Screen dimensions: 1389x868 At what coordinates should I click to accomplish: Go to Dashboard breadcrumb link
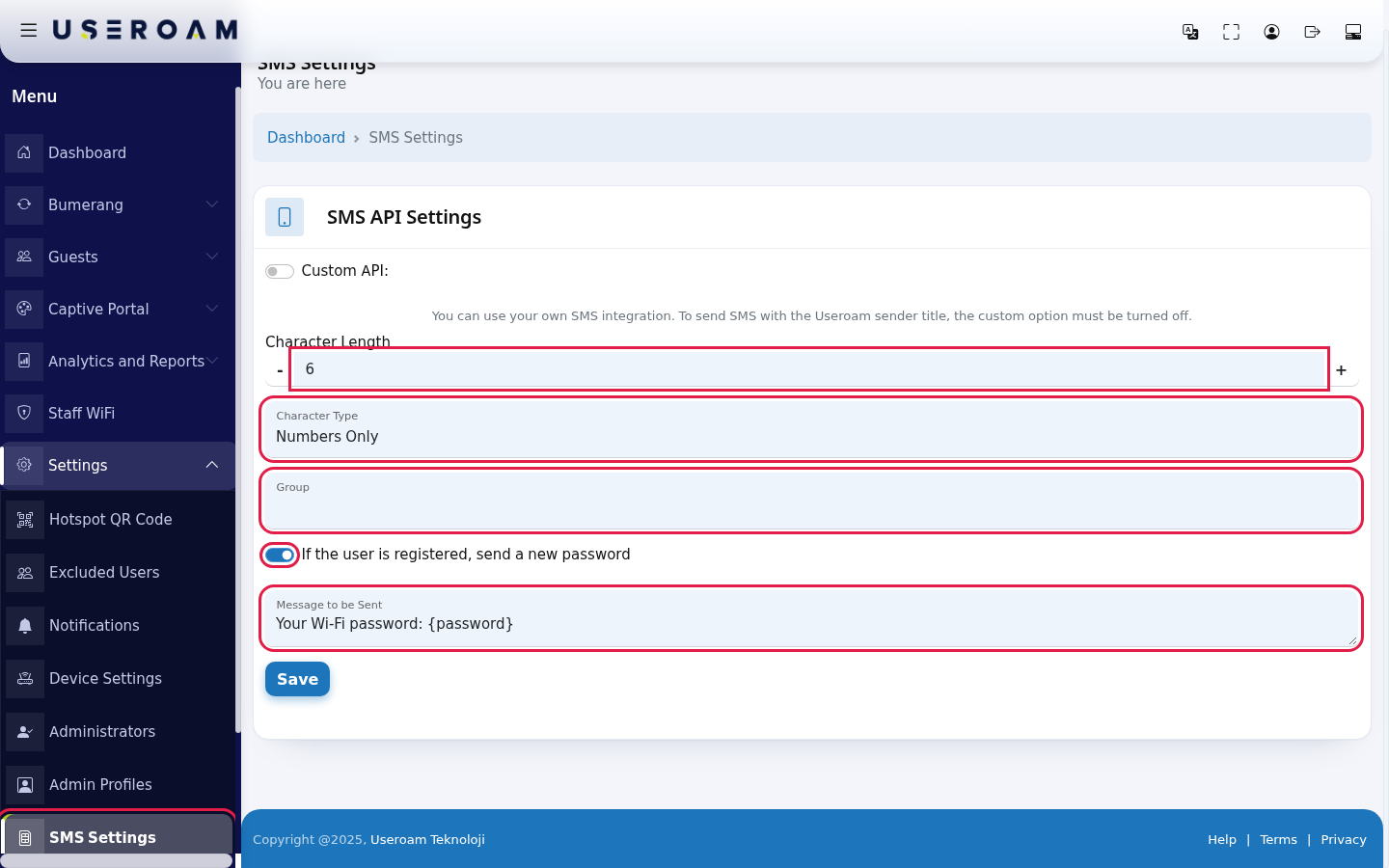point(306,138)
